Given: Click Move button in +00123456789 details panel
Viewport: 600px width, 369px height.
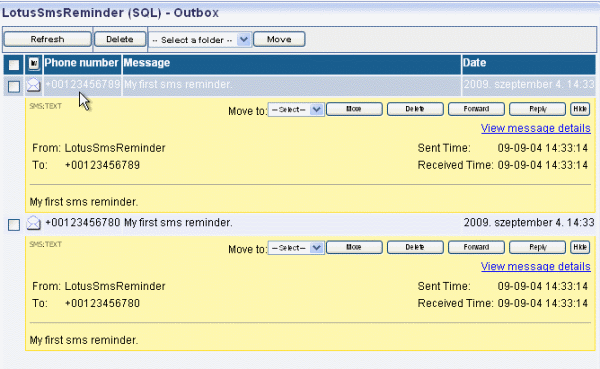Looking at the screenshot, I should [354, 109].
